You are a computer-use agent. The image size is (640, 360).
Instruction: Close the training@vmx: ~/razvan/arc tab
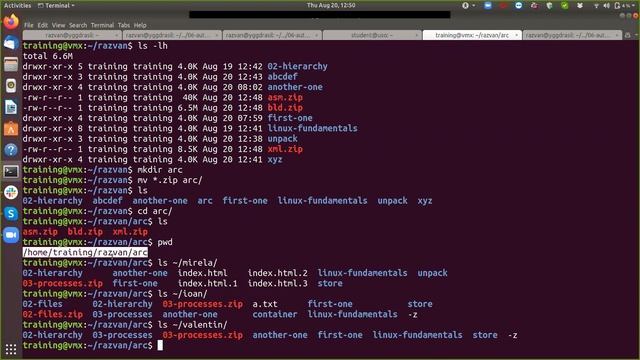coord(516,36)
